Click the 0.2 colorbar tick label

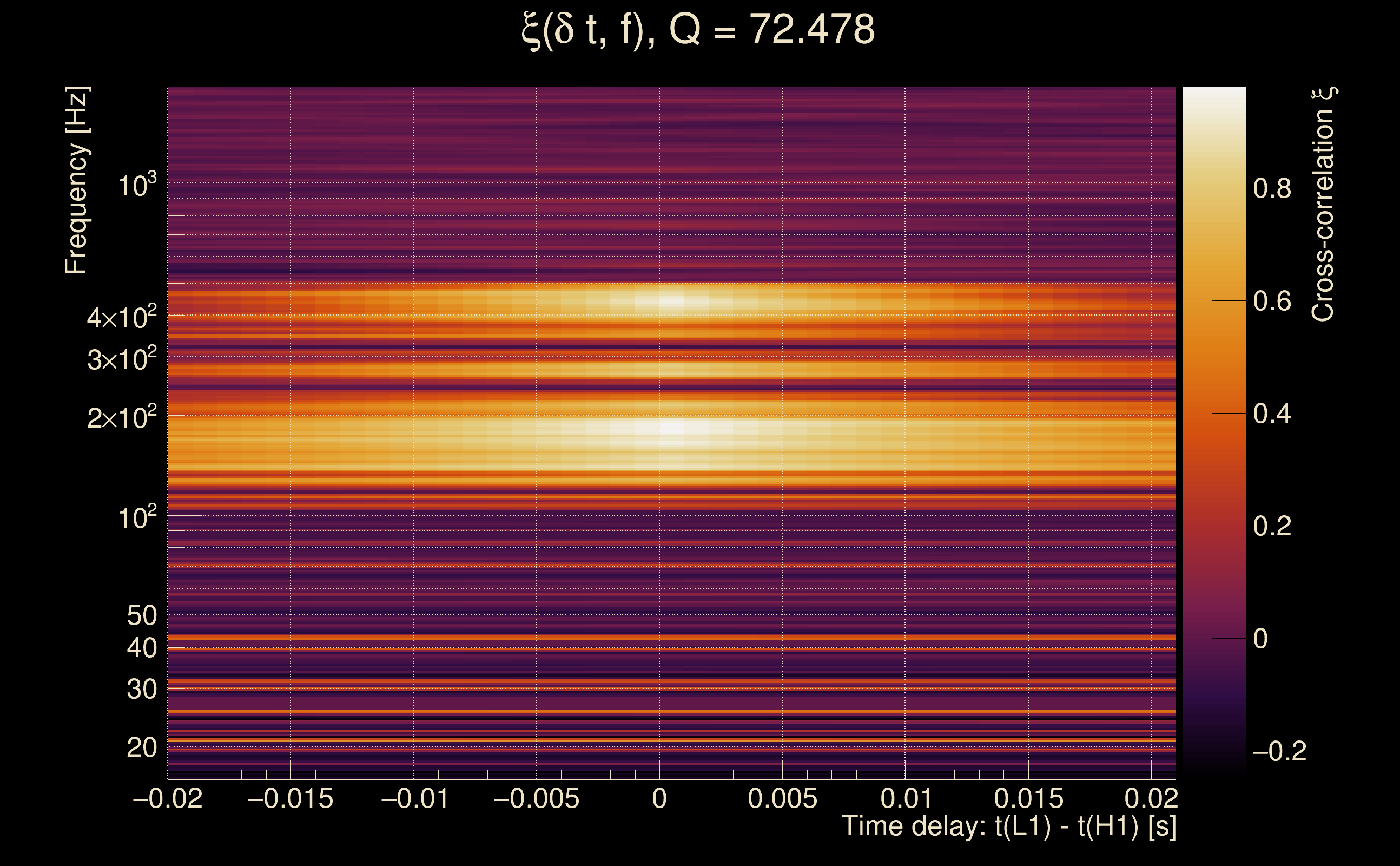[1272, 526]
